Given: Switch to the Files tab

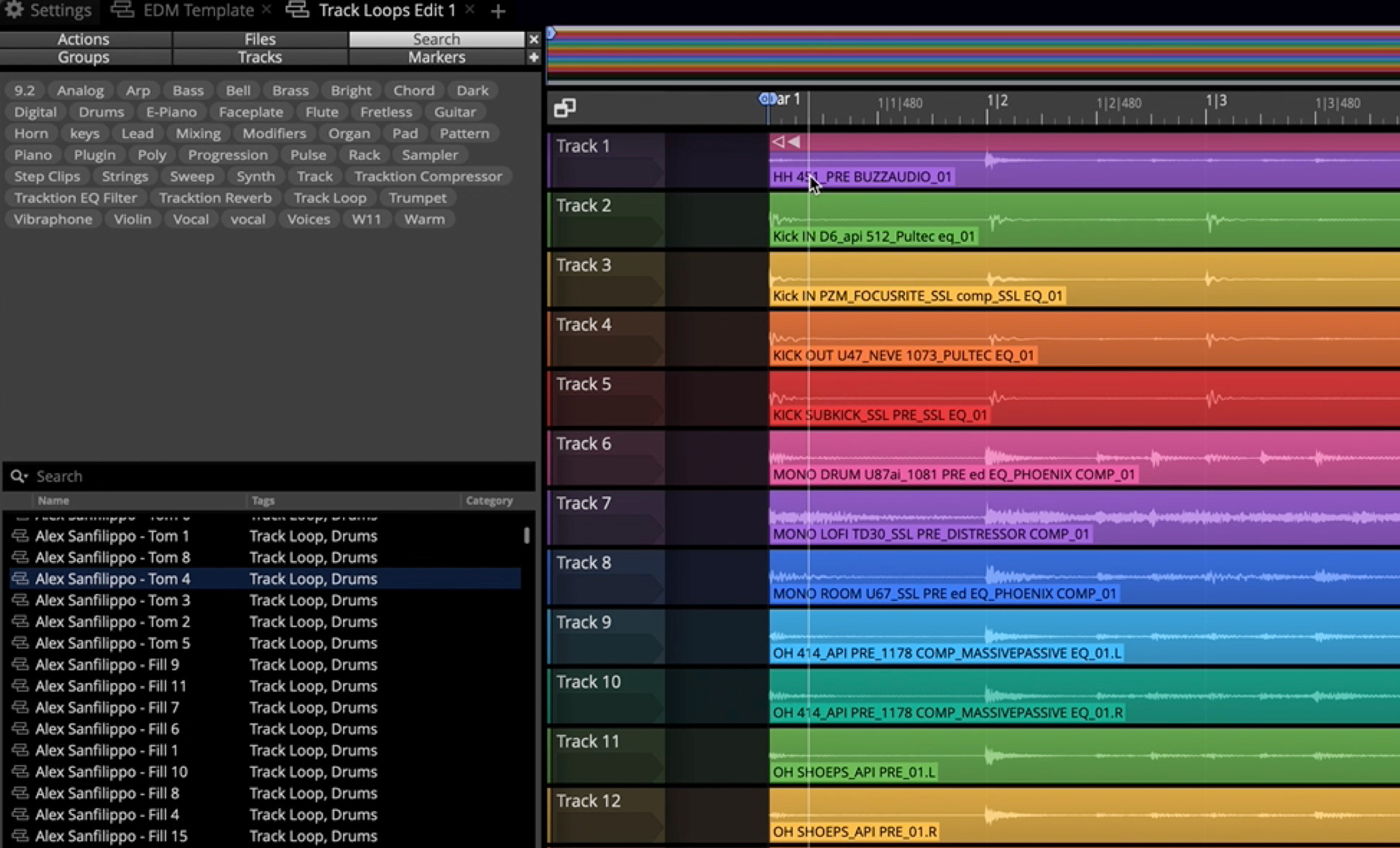Looking at the screenshot, I should (260, 39).
